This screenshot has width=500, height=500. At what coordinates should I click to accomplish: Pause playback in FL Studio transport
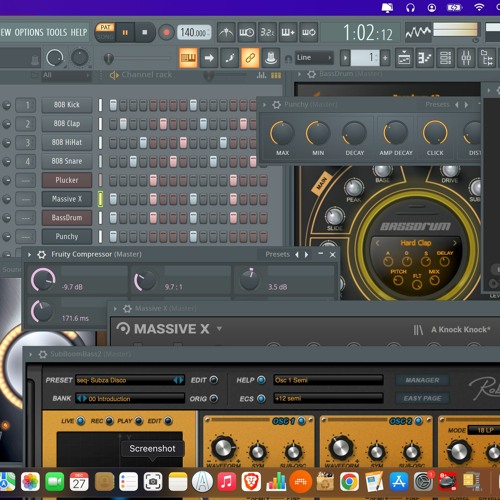click(125, 33)
